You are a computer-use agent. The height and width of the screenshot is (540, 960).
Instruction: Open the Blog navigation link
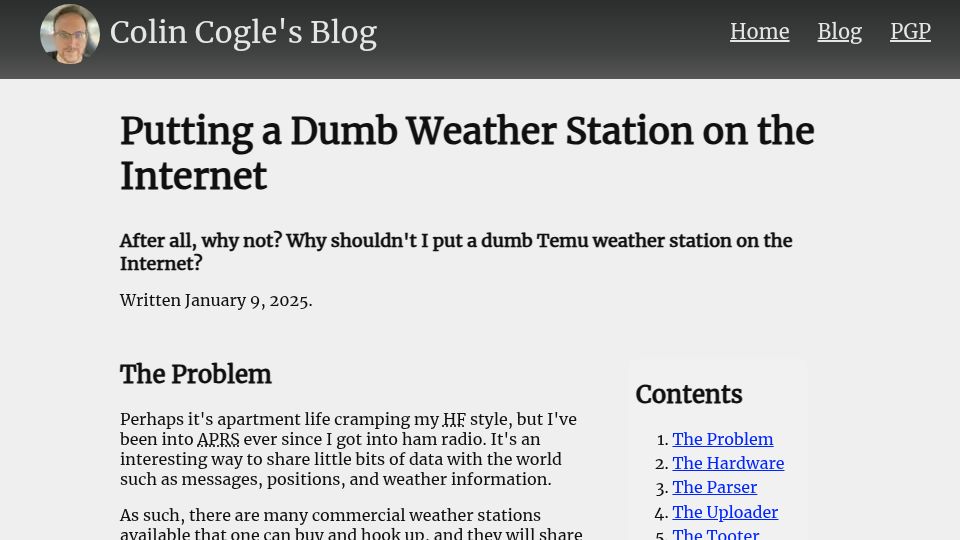tap(839, 31)
